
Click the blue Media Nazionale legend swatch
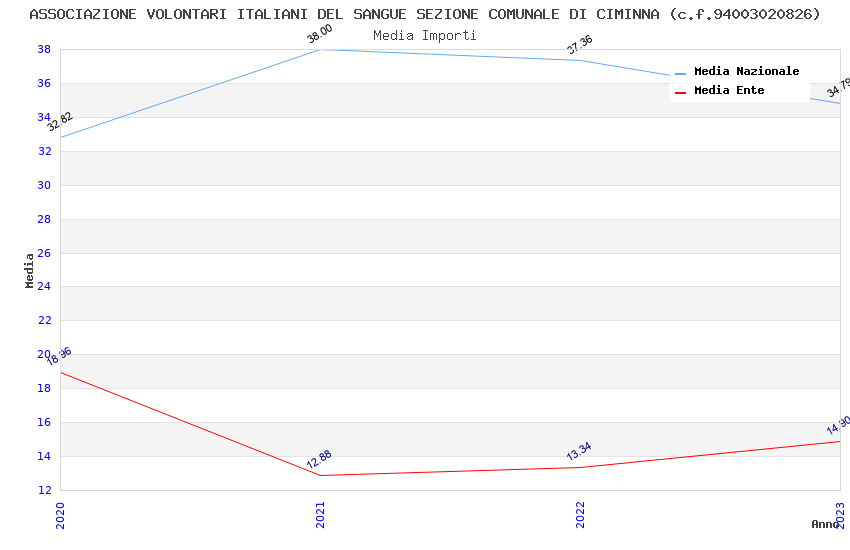click(x=680, y=73)
